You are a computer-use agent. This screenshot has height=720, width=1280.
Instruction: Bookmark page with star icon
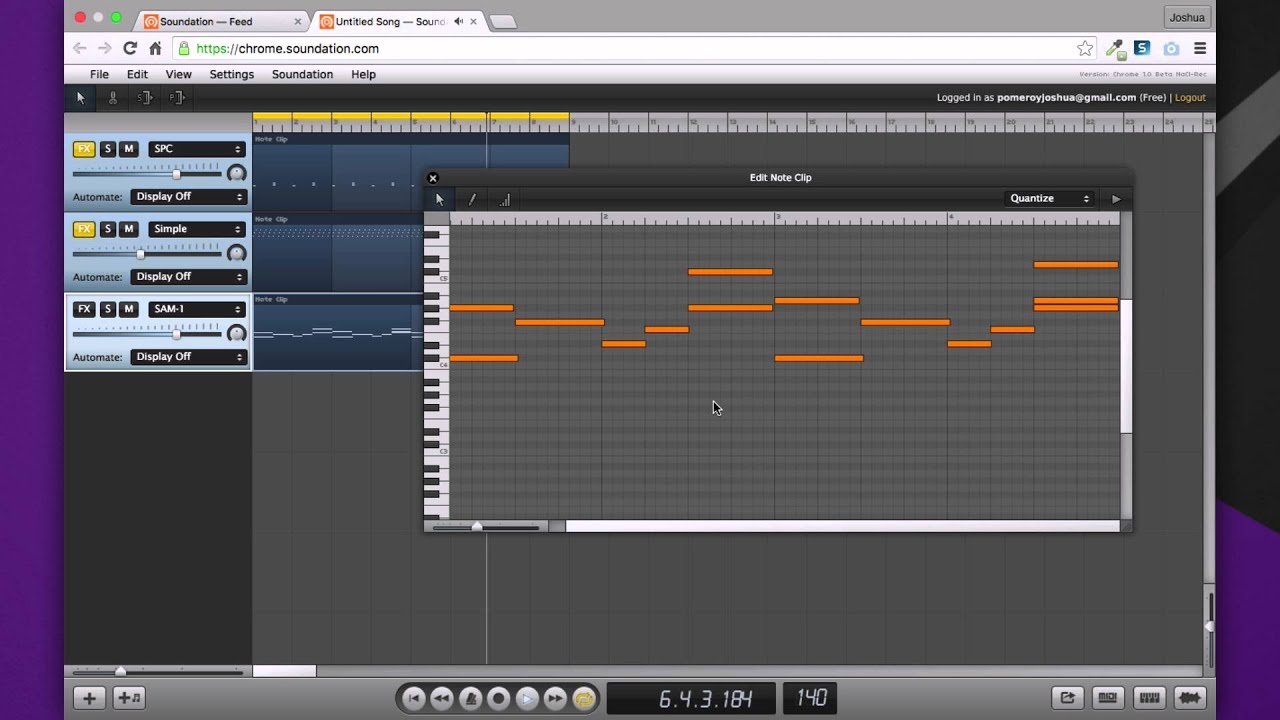1085,48
